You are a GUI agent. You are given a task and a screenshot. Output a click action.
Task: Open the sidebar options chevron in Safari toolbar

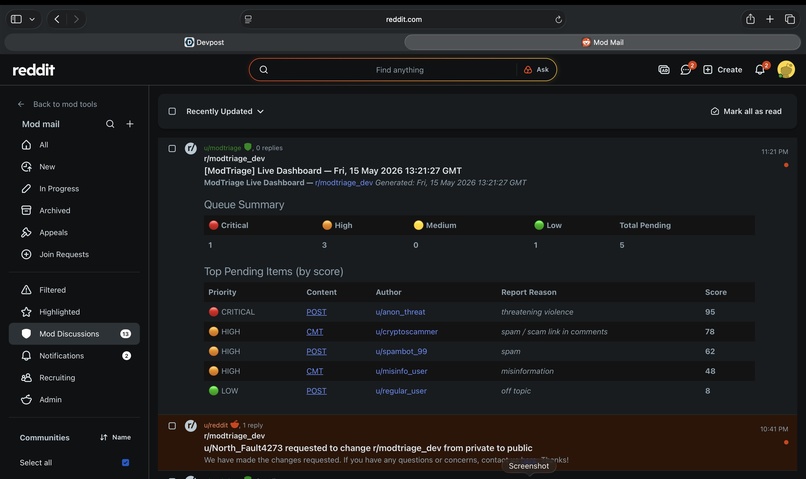coord(32,19)
